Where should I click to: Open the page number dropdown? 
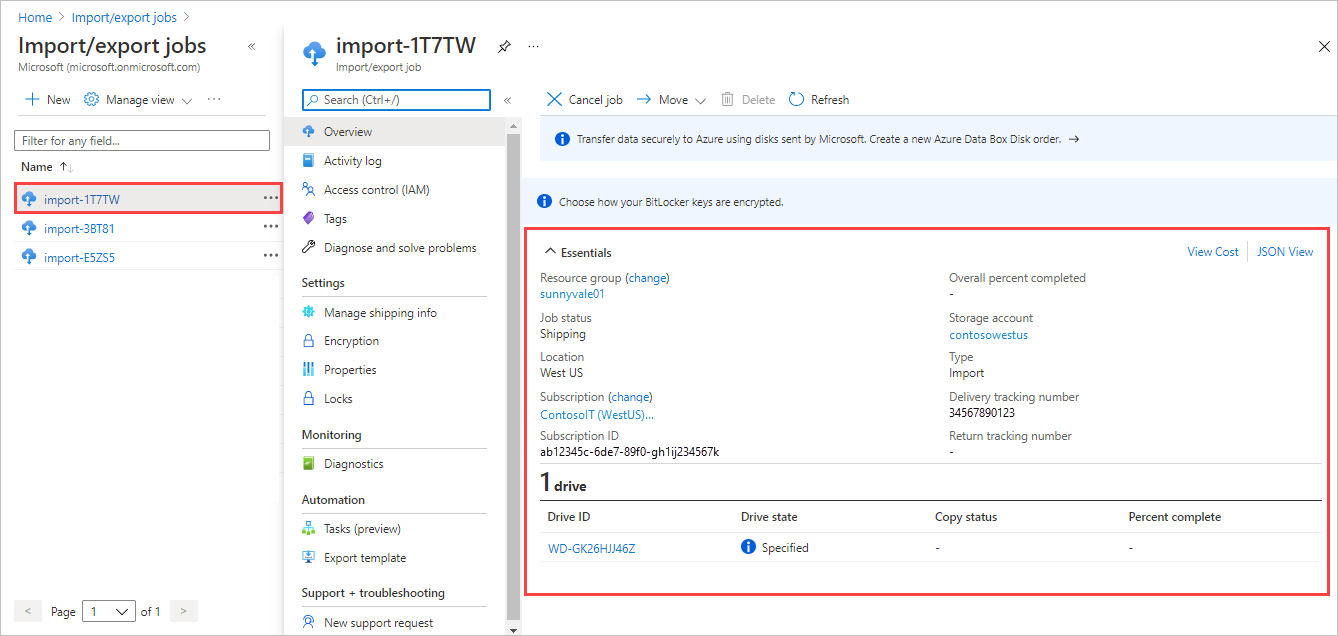click(108, 611)
